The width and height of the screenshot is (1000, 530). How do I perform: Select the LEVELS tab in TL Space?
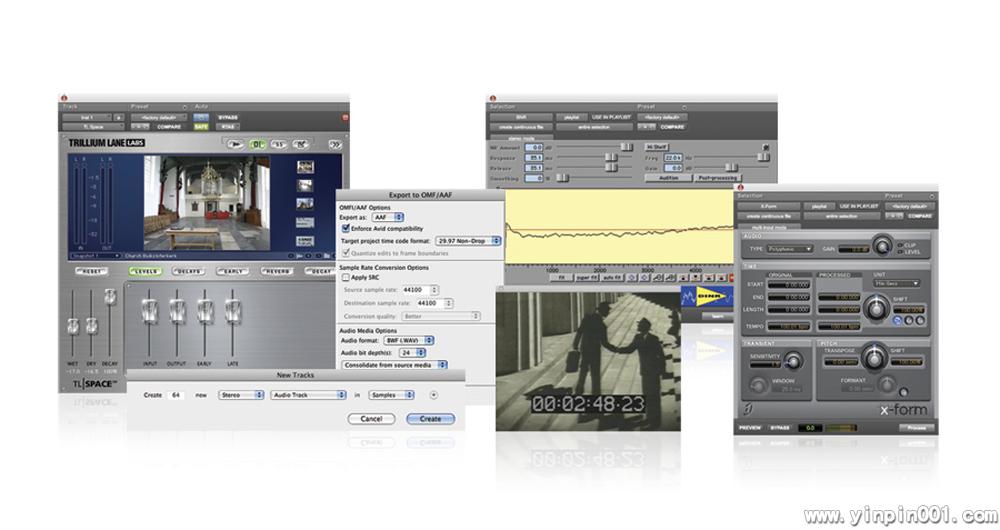click(145, 271)
